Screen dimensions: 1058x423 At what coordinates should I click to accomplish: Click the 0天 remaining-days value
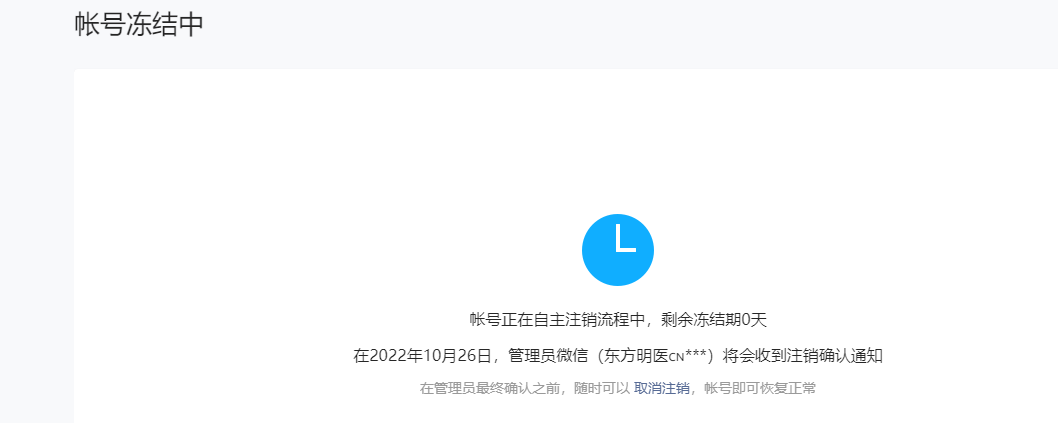tap(754, 320)
